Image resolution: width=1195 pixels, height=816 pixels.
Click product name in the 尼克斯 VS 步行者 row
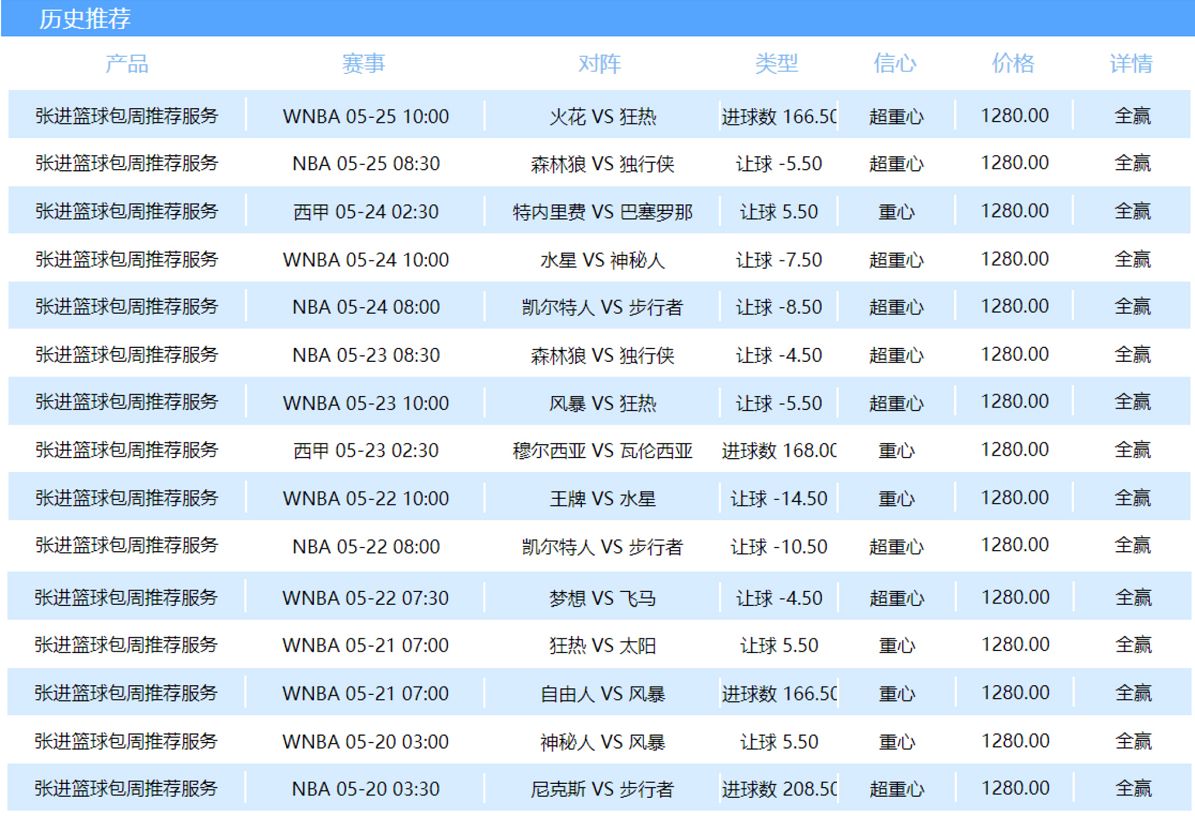tap(126, 788)
